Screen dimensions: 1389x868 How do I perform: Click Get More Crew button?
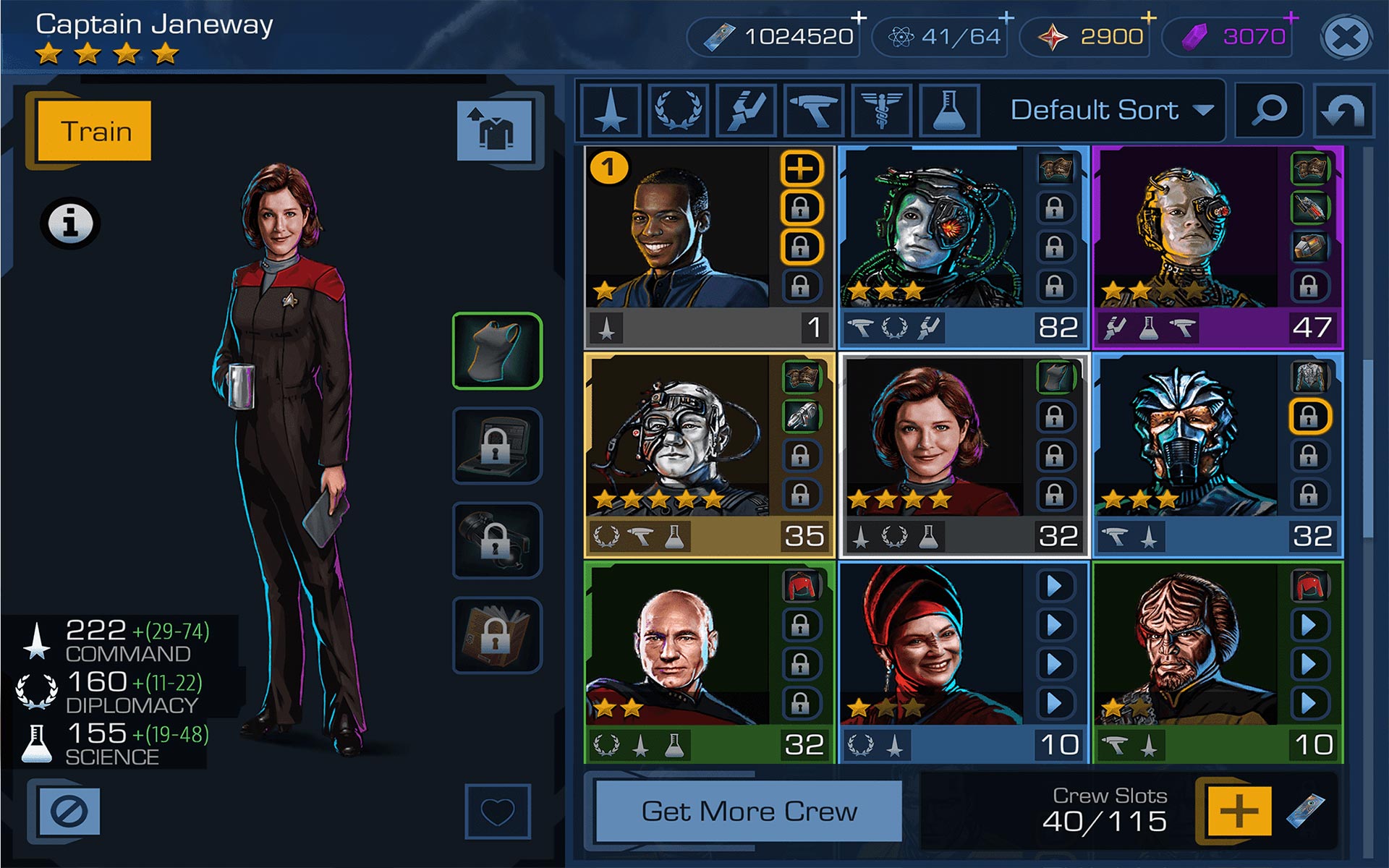coord(749,811)
